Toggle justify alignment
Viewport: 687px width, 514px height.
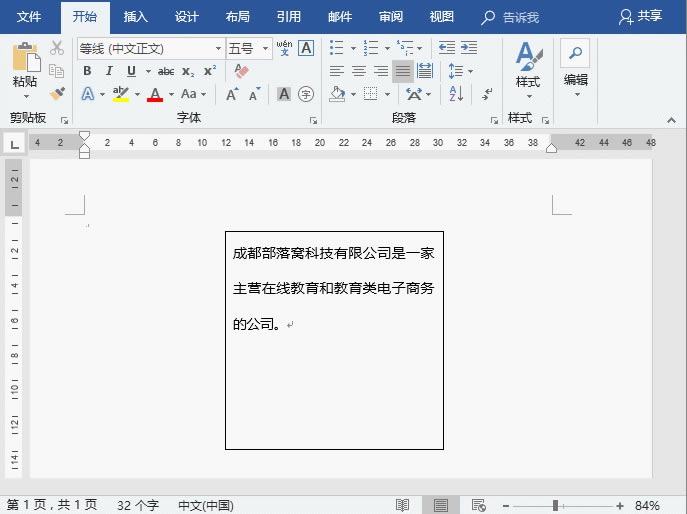403,71
